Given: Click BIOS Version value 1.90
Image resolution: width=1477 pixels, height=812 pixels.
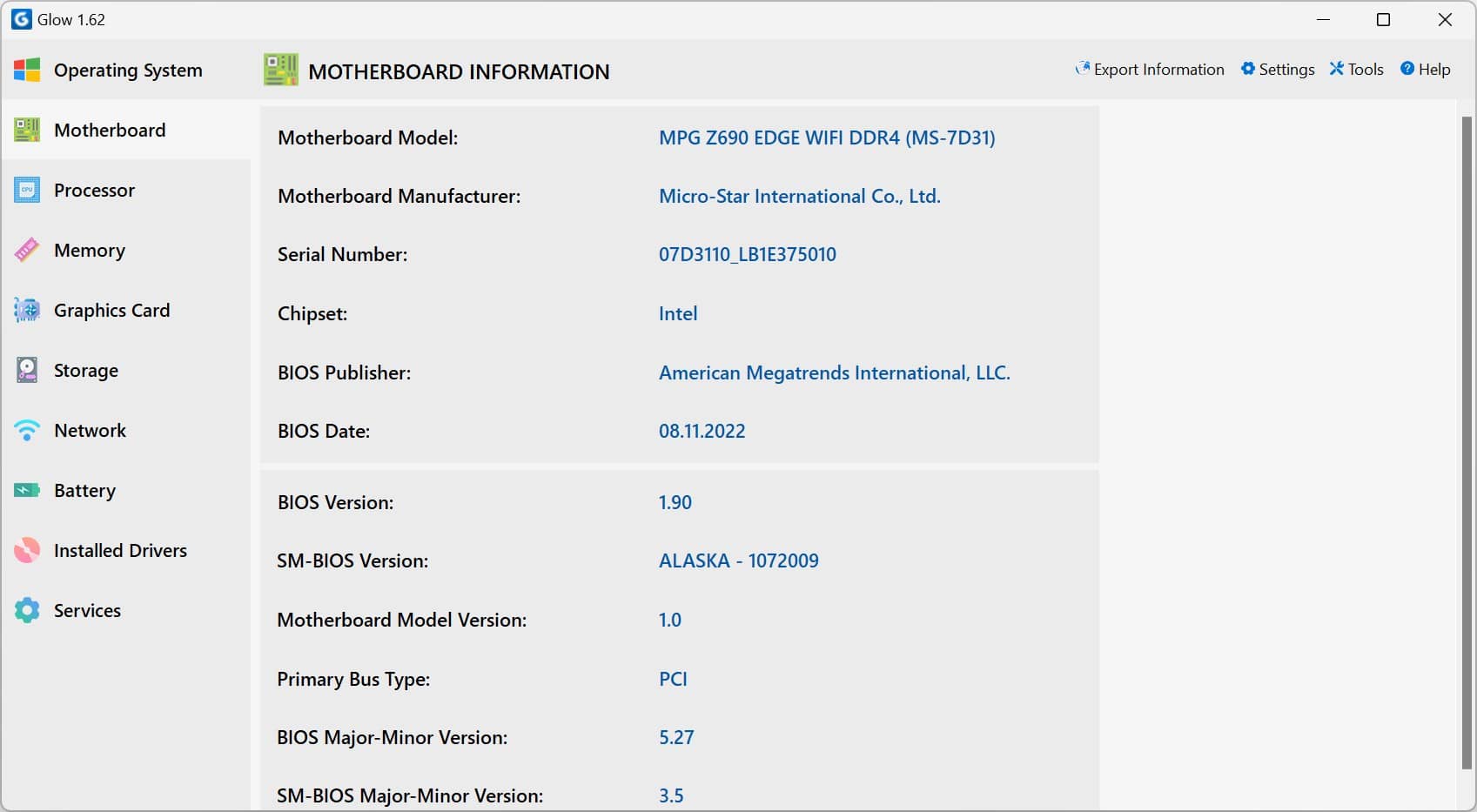Looking at the screenshot, I should [675, 502].
